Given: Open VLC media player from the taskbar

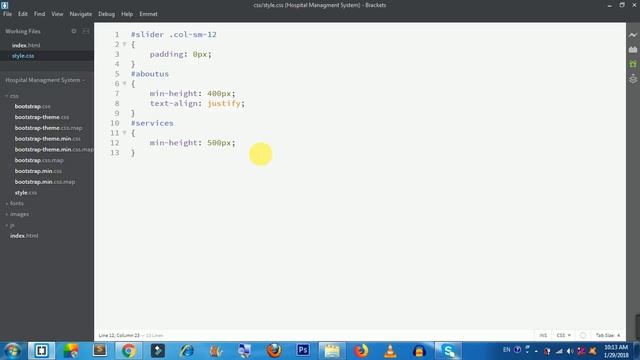Looking at the screenshot, I should point(390,351).
